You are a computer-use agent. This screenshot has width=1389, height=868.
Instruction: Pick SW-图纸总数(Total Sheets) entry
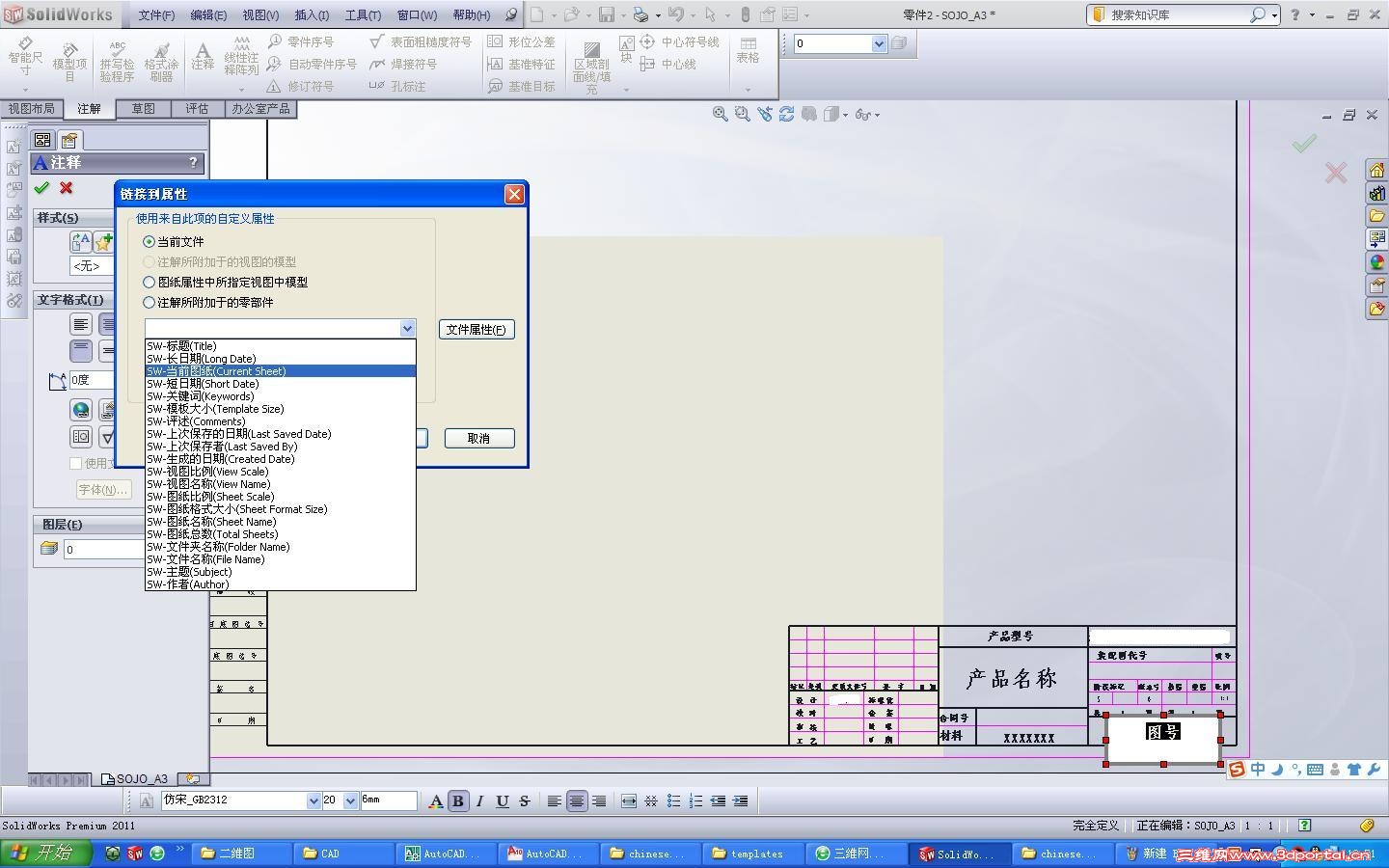(281, 534)
